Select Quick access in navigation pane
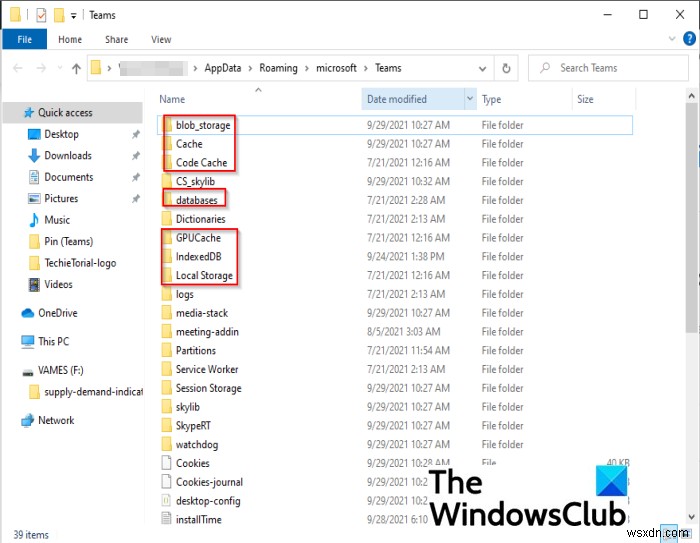The width and height of the screenshot is (700, 543). [72, 113]
